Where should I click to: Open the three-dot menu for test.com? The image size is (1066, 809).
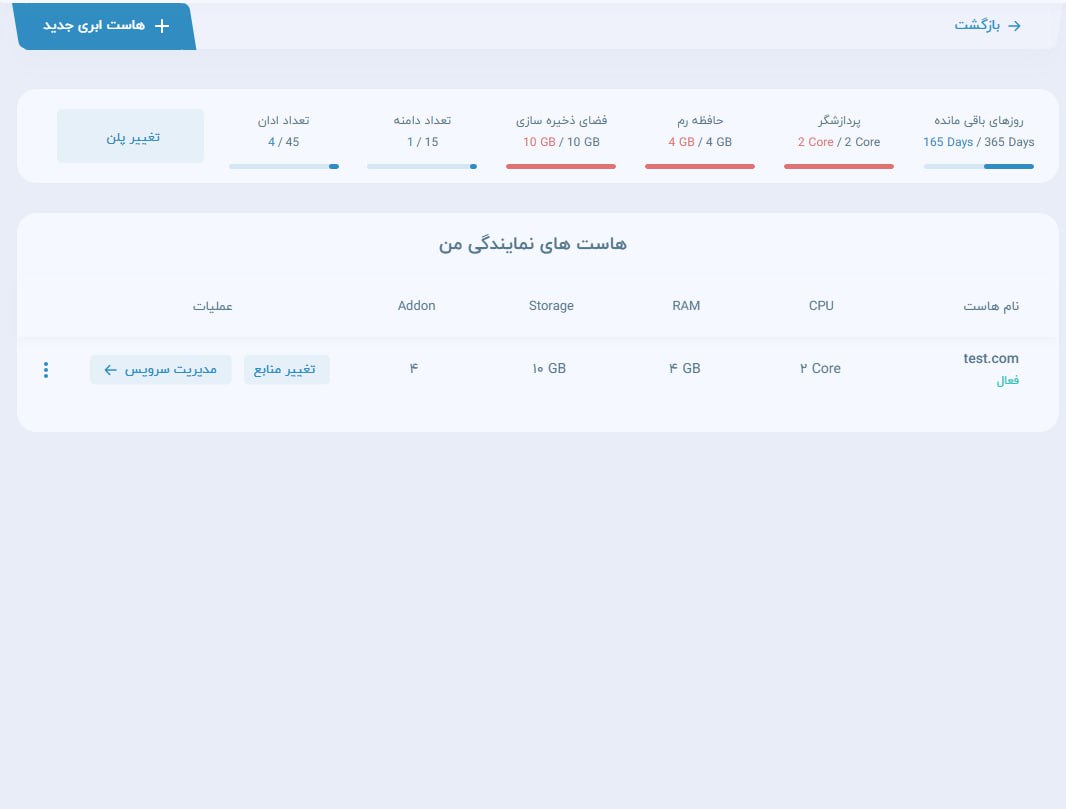click(46, 370)
